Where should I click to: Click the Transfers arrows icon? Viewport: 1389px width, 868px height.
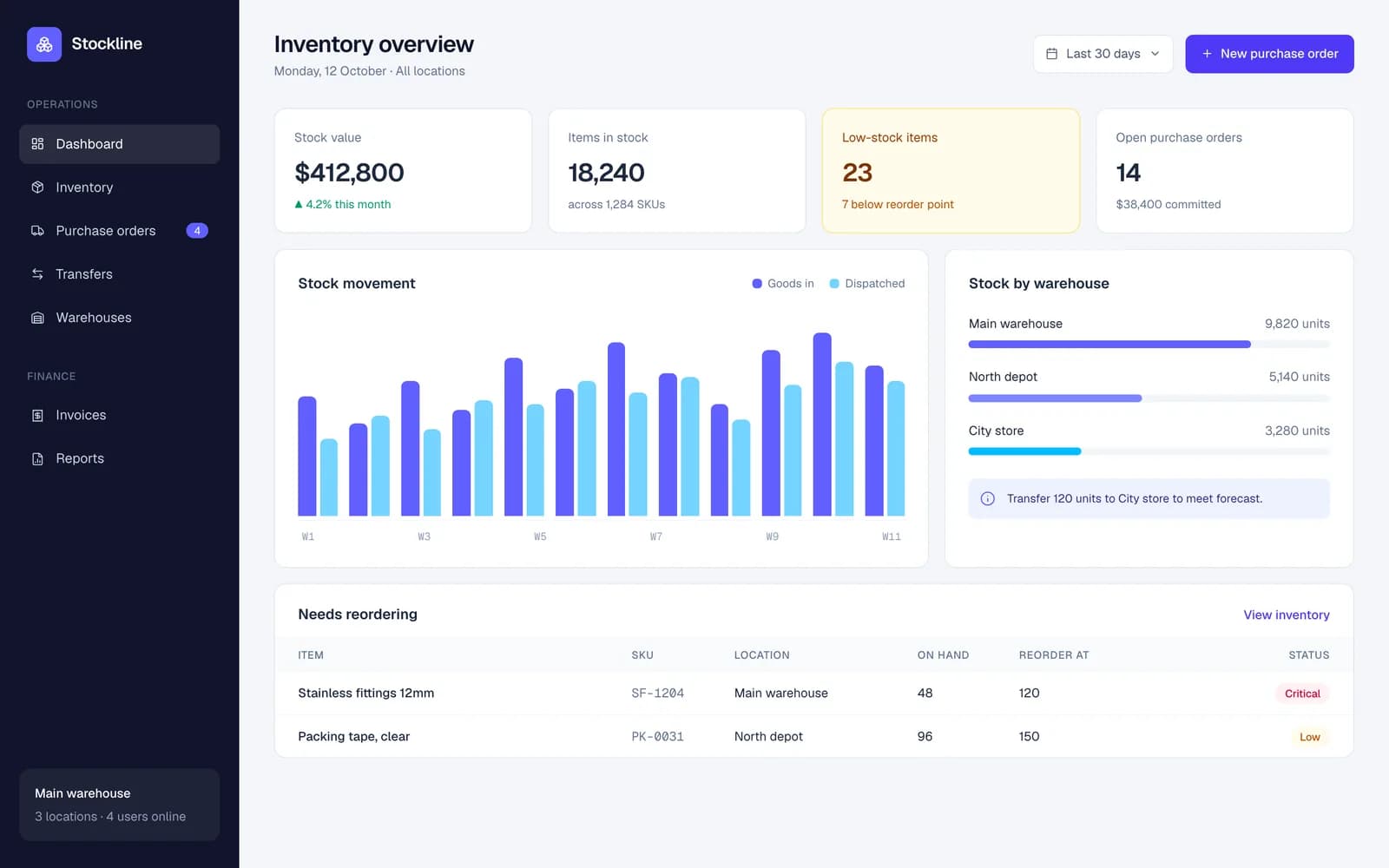click(37, 274)
